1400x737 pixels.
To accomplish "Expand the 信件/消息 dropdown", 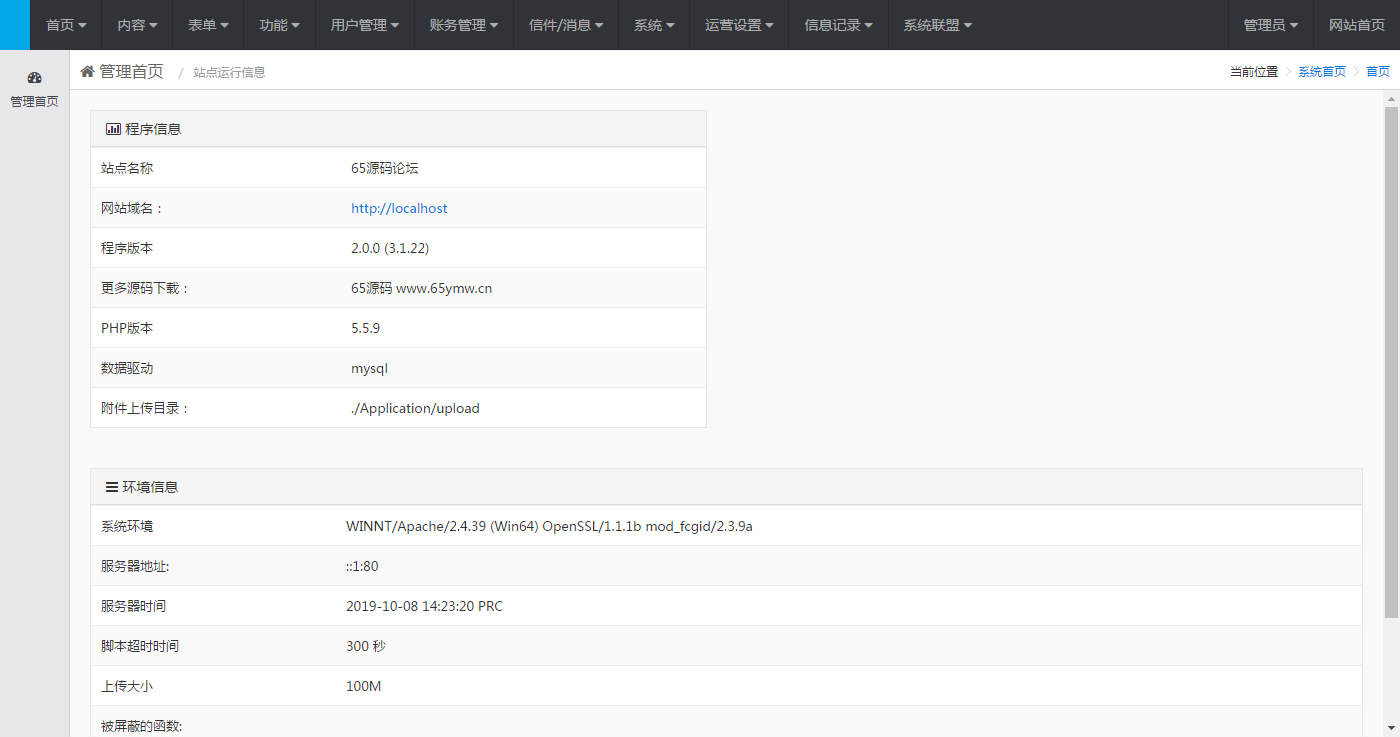I will (x=565, y=25).
